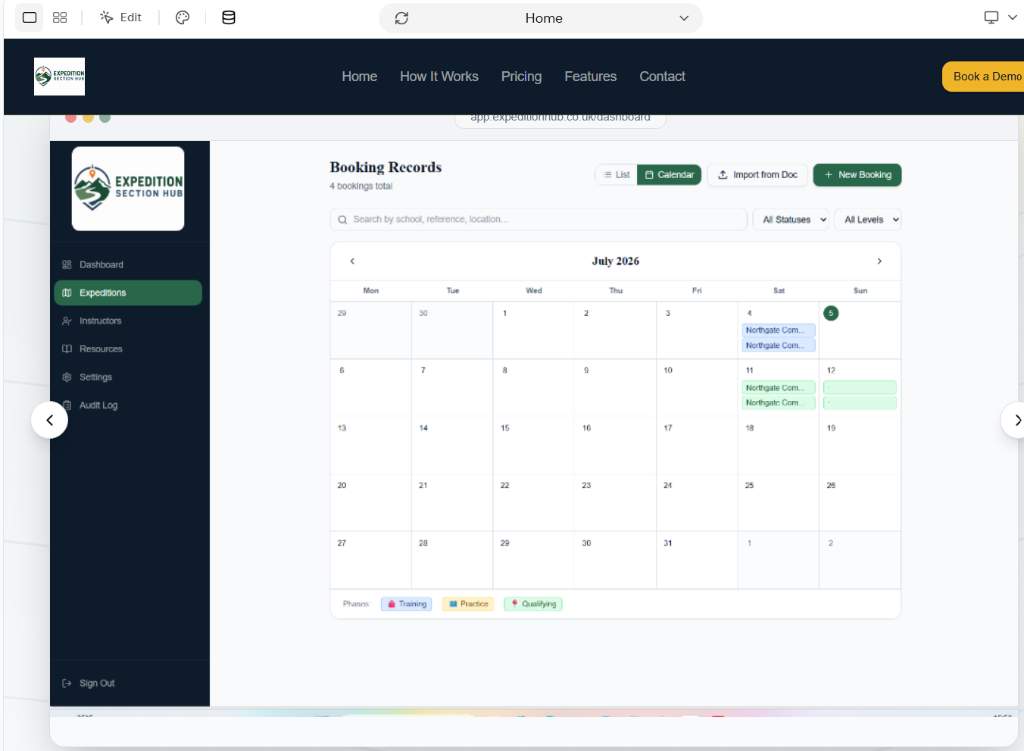Open the Contact nav link
Viewport: 1024px width, 751px height.
click(662, 76)
